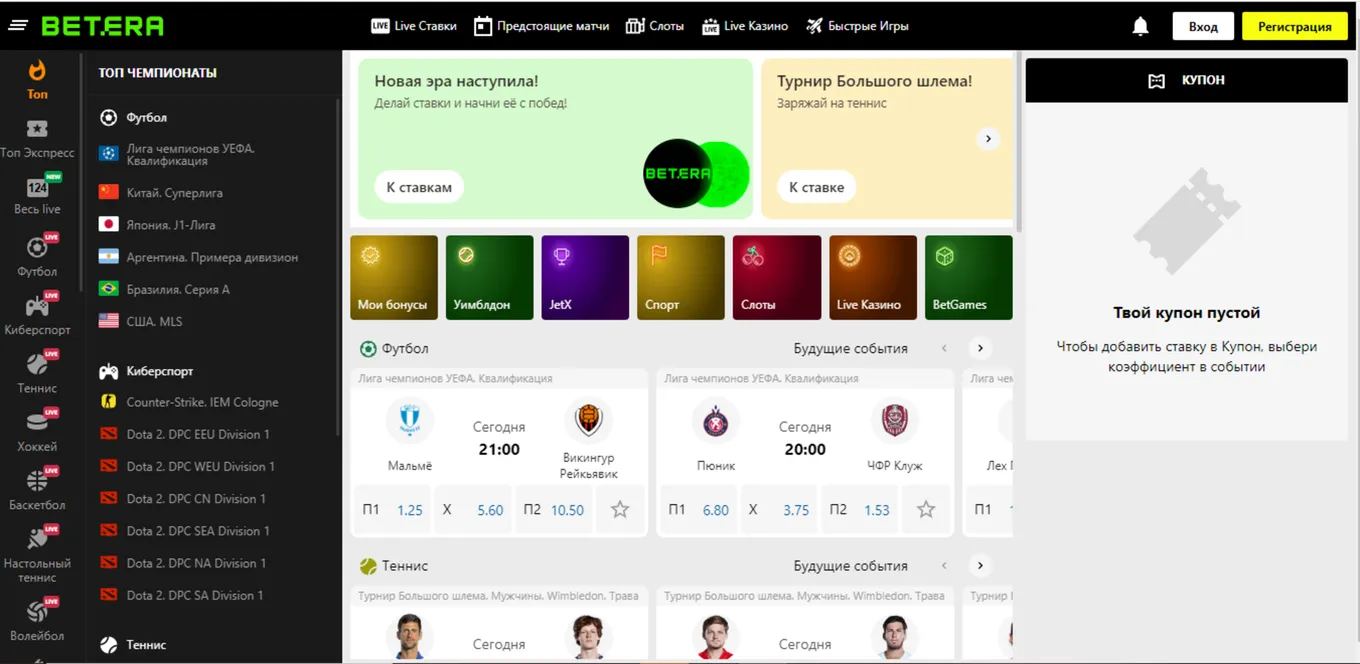
Task: Open Будущие события link in Теннис section
Action: point(851,565)
